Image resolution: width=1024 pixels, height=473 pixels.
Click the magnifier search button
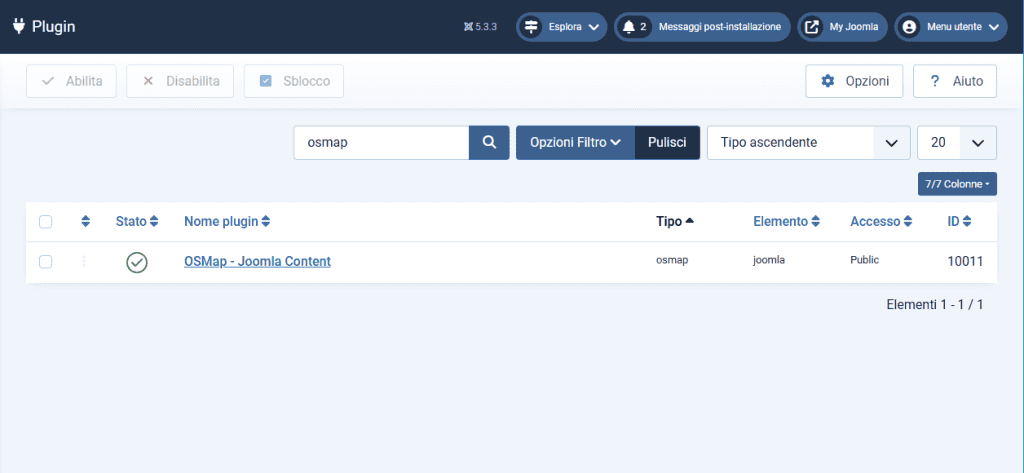[489, 142]
